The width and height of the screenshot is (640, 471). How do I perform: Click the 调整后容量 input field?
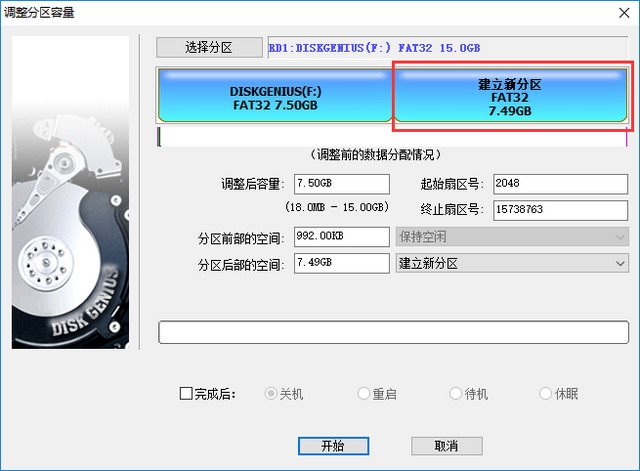[342, 184]
